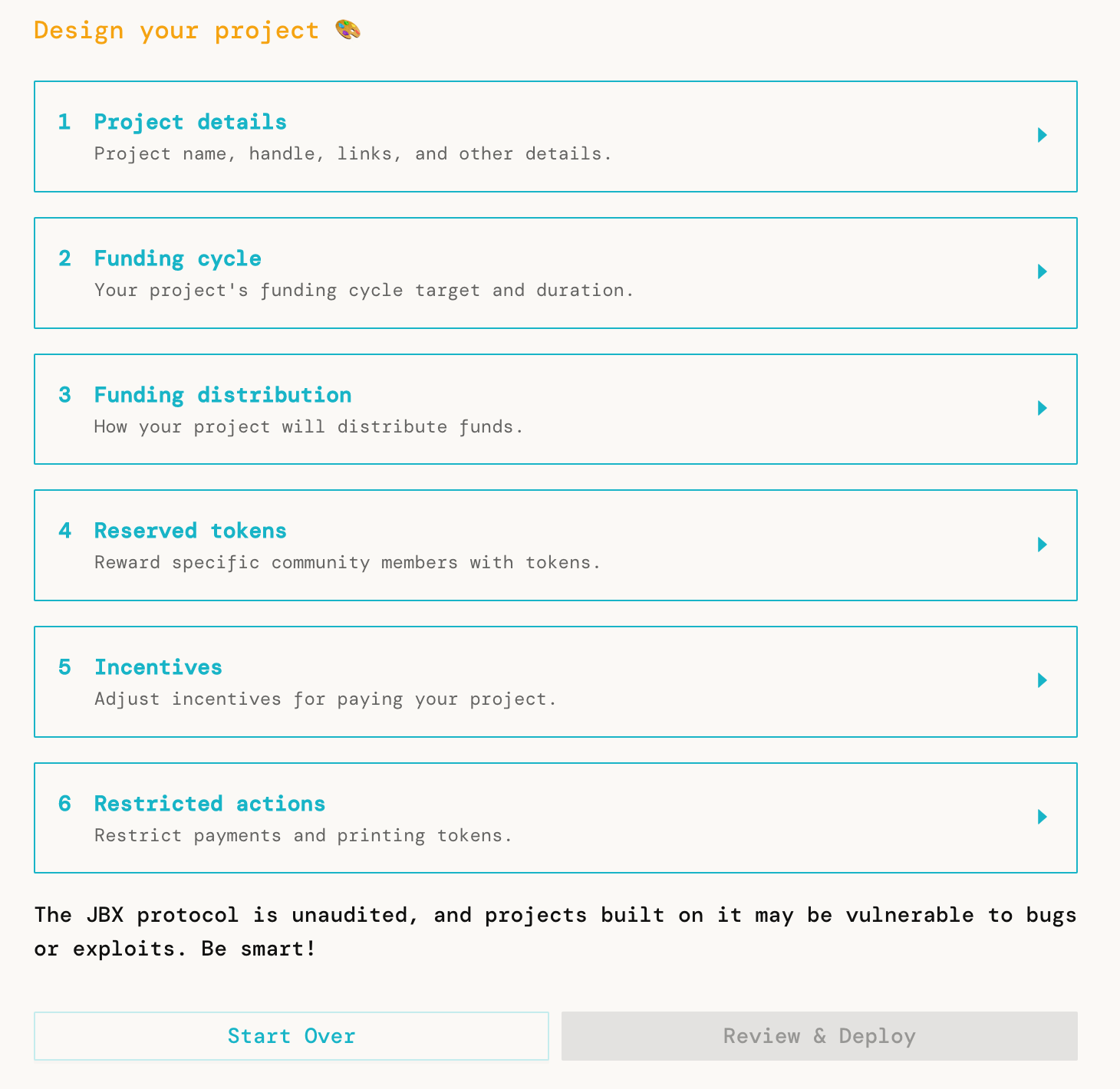
Task: Select the Reserved tokens heading
Action: [190, 531]
